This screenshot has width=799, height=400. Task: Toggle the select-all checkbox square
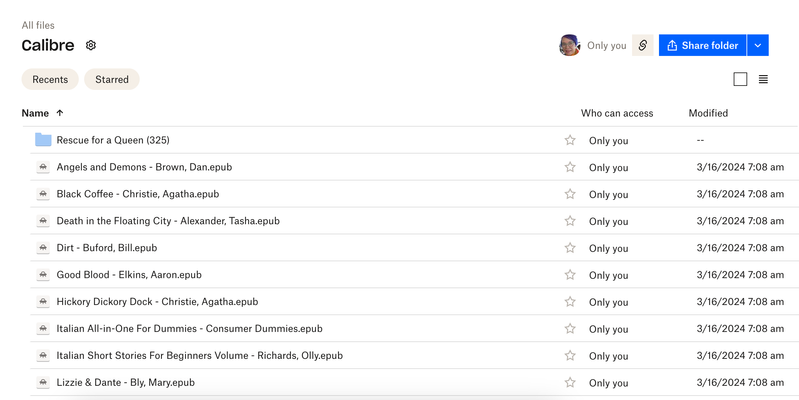(x=740, y=80)
